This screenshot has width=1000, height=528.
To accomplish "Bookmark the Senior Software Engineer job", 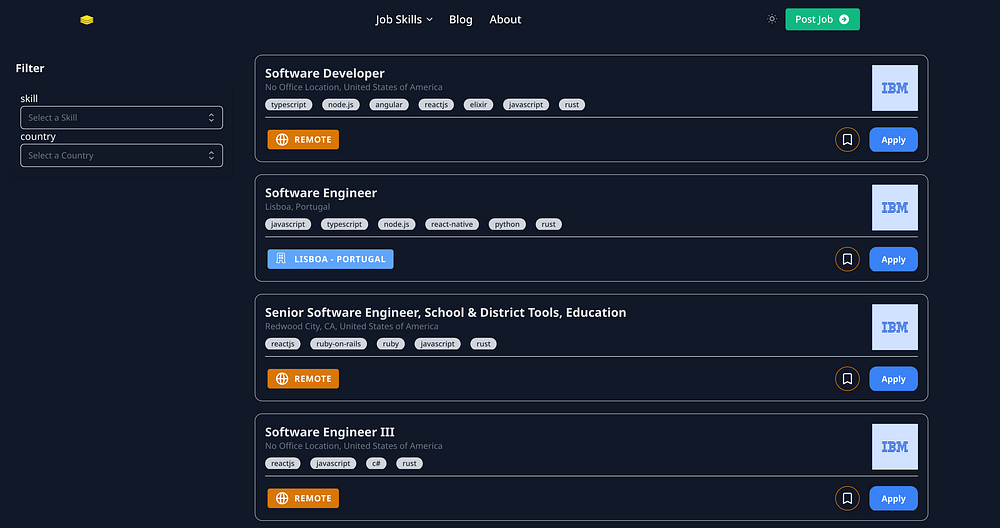I will [x=847, y=379].
